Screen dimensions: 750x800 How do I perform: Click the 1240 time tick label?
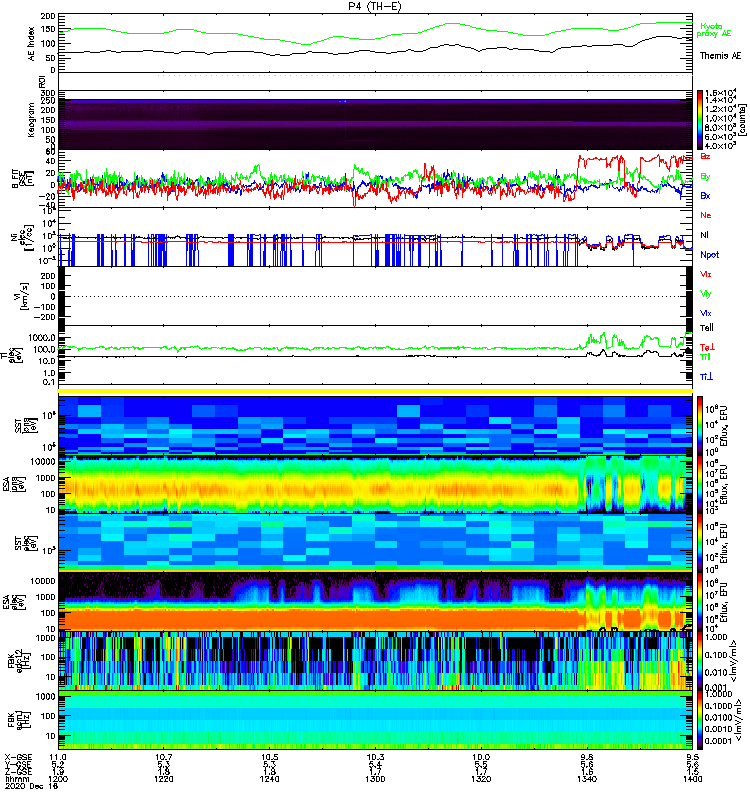coord(269,779)
